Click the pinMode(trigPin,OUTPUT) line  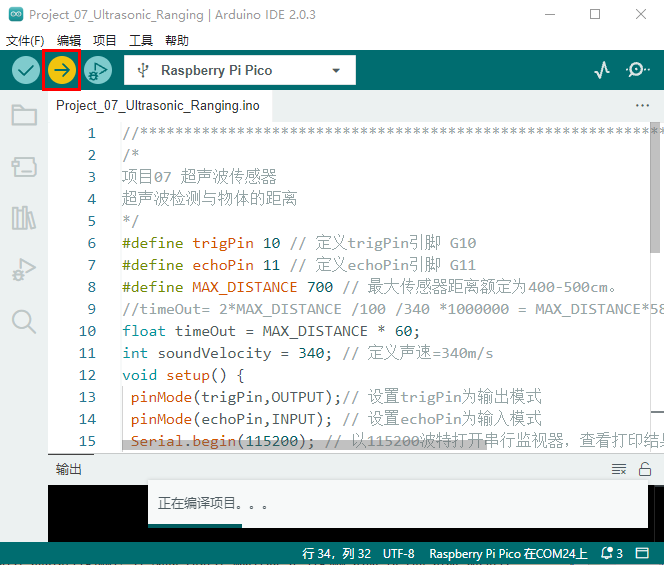[336, 397]
